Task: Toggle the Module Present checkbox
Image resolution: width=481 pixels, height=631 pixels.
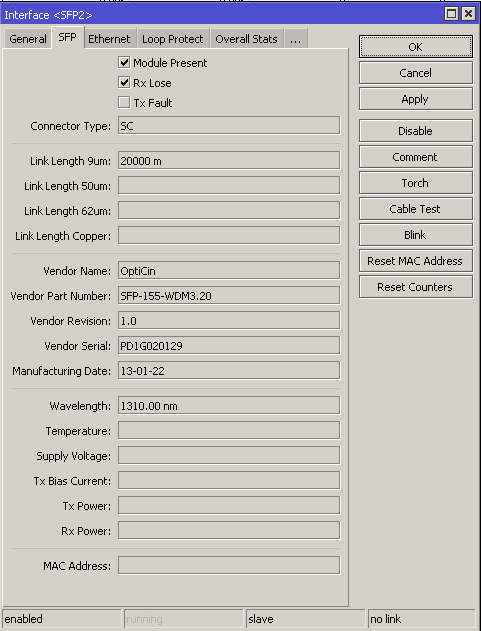Action: pos(124,62)
